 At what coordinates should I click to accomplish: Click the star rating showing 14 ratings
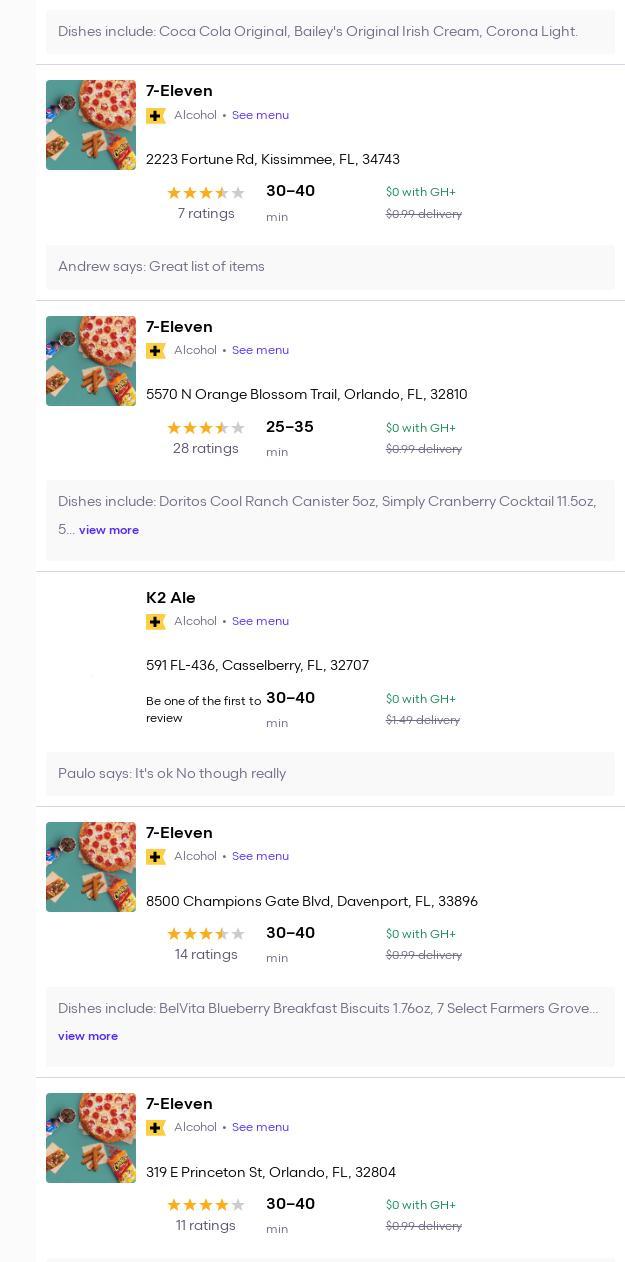[x=205, y=934]
